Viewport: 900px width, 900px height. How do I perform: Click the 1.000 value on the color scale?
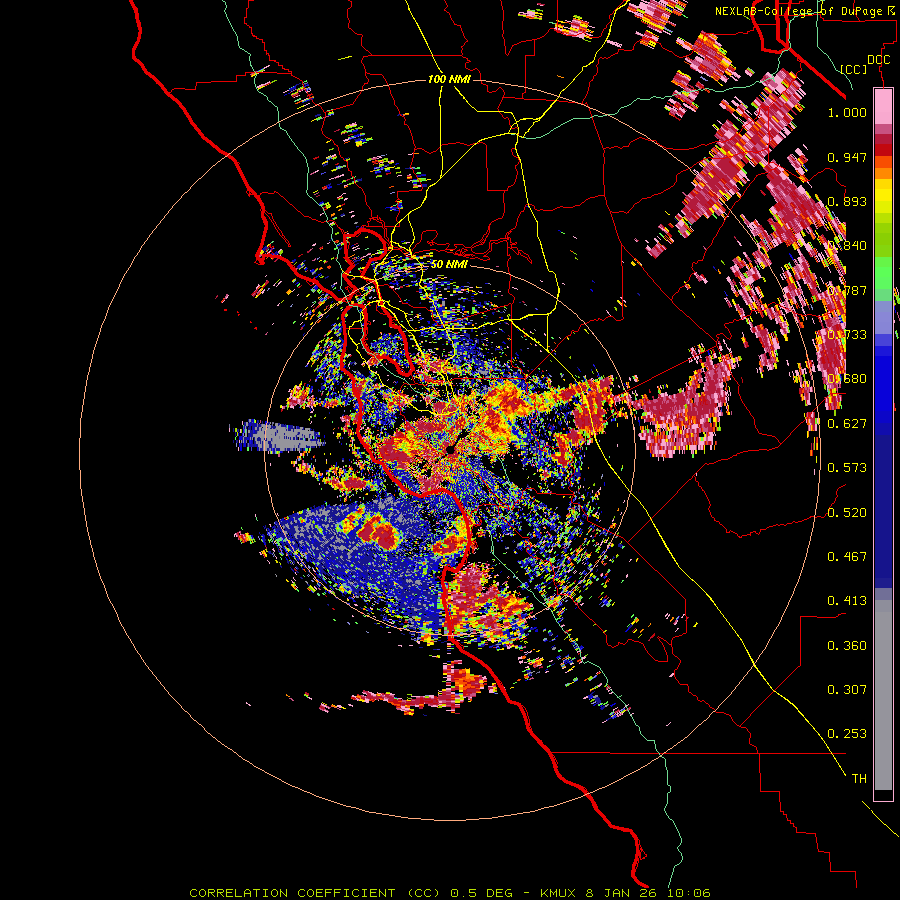pos(847,112)
